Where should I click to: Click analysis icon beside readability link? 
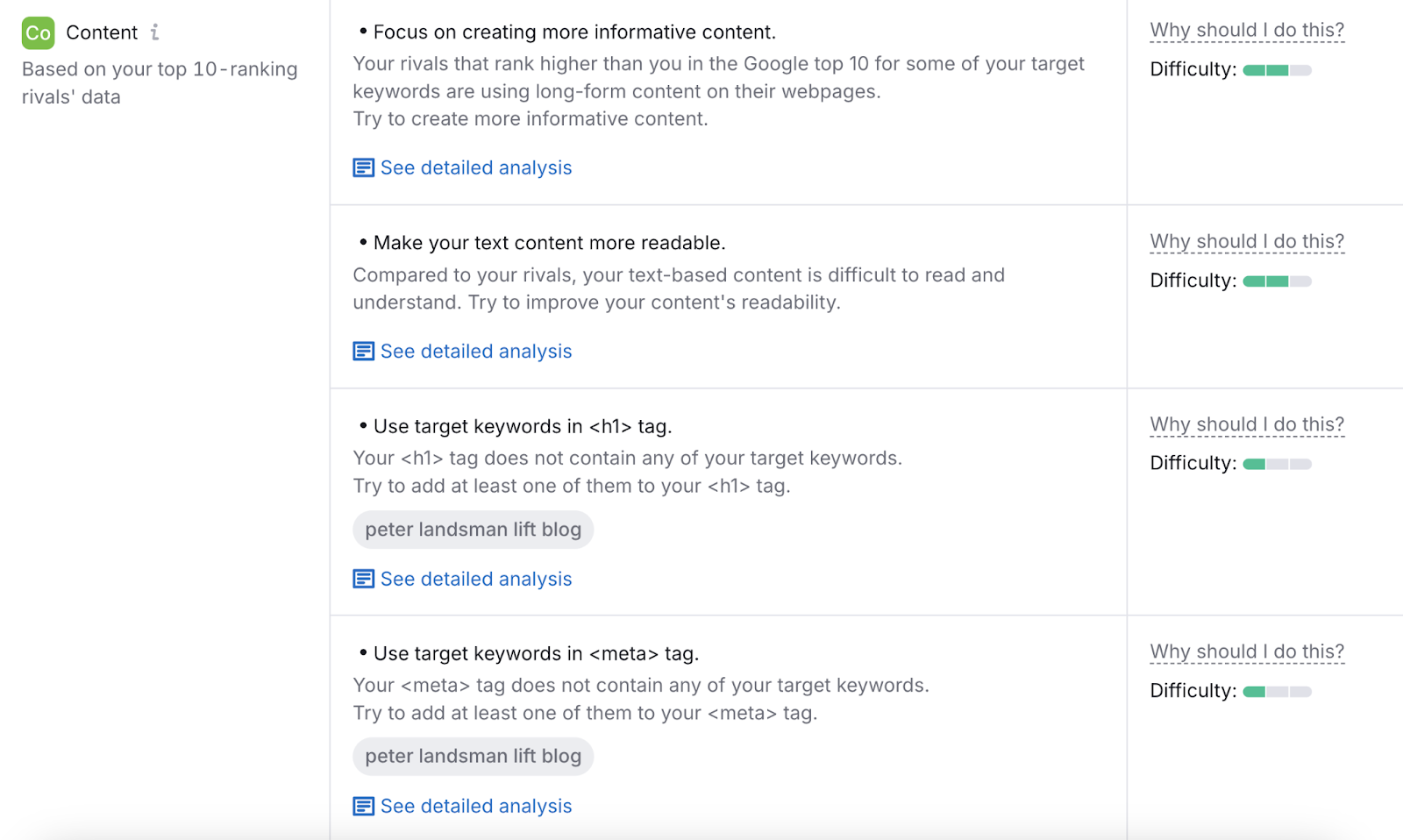362,351
